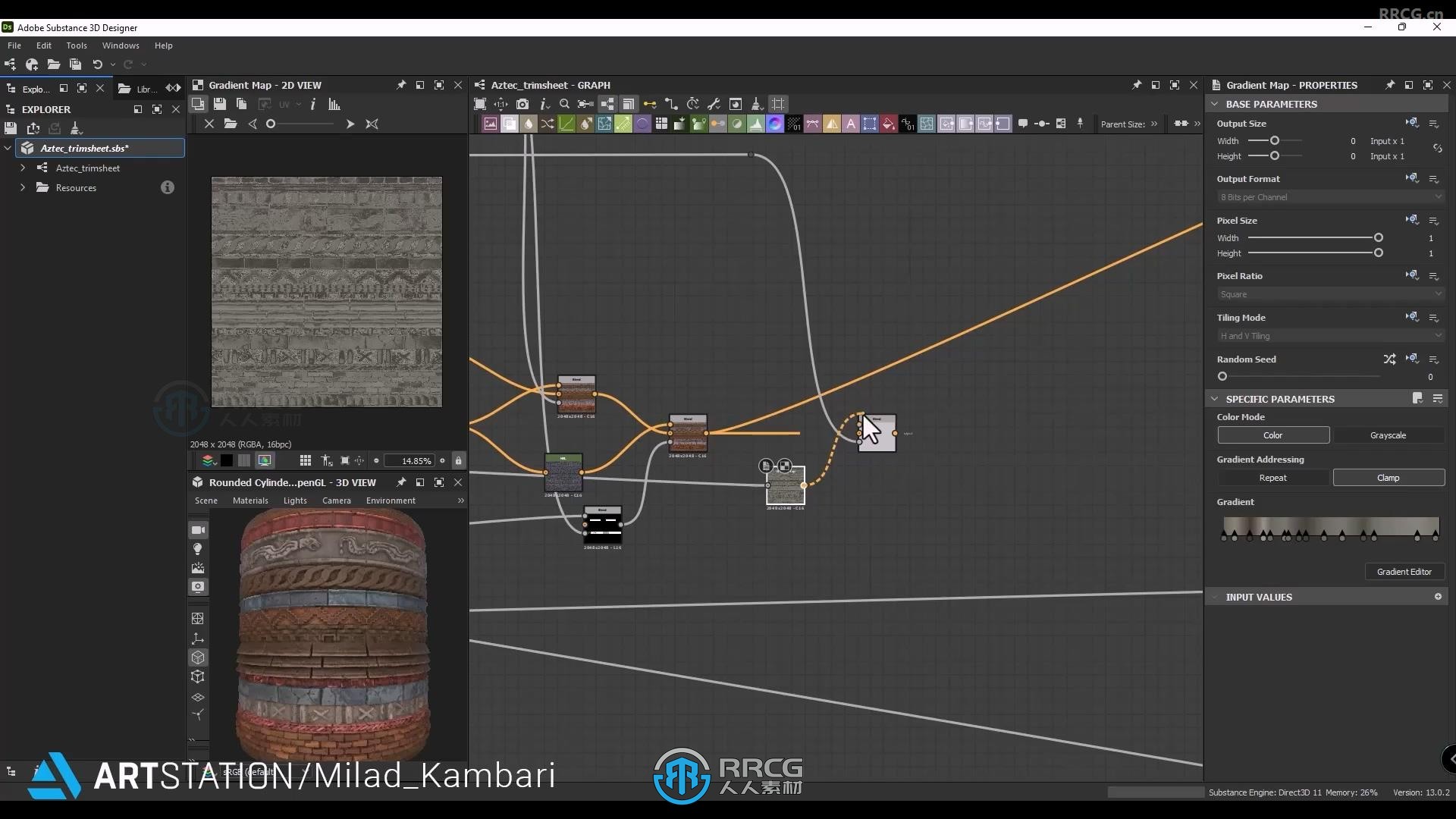The image size is (1456, 819).
Task: Click the randomize seed icon for Random Seed
Action: 1389,358
